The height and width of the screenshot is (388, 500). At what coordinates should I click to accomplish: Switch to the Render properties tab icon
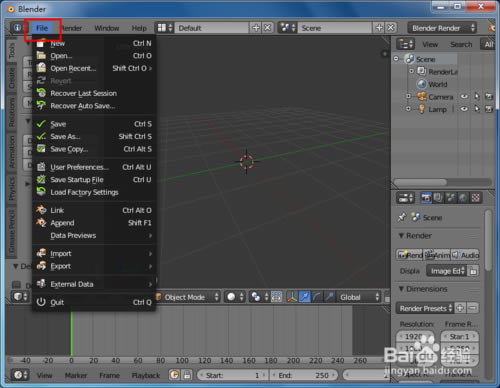[x=425, y=198]
